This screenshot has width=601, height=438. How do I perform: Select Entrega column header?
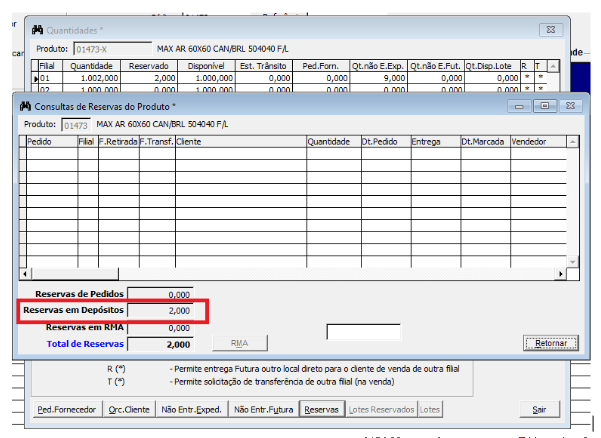[x=435, y=142]
